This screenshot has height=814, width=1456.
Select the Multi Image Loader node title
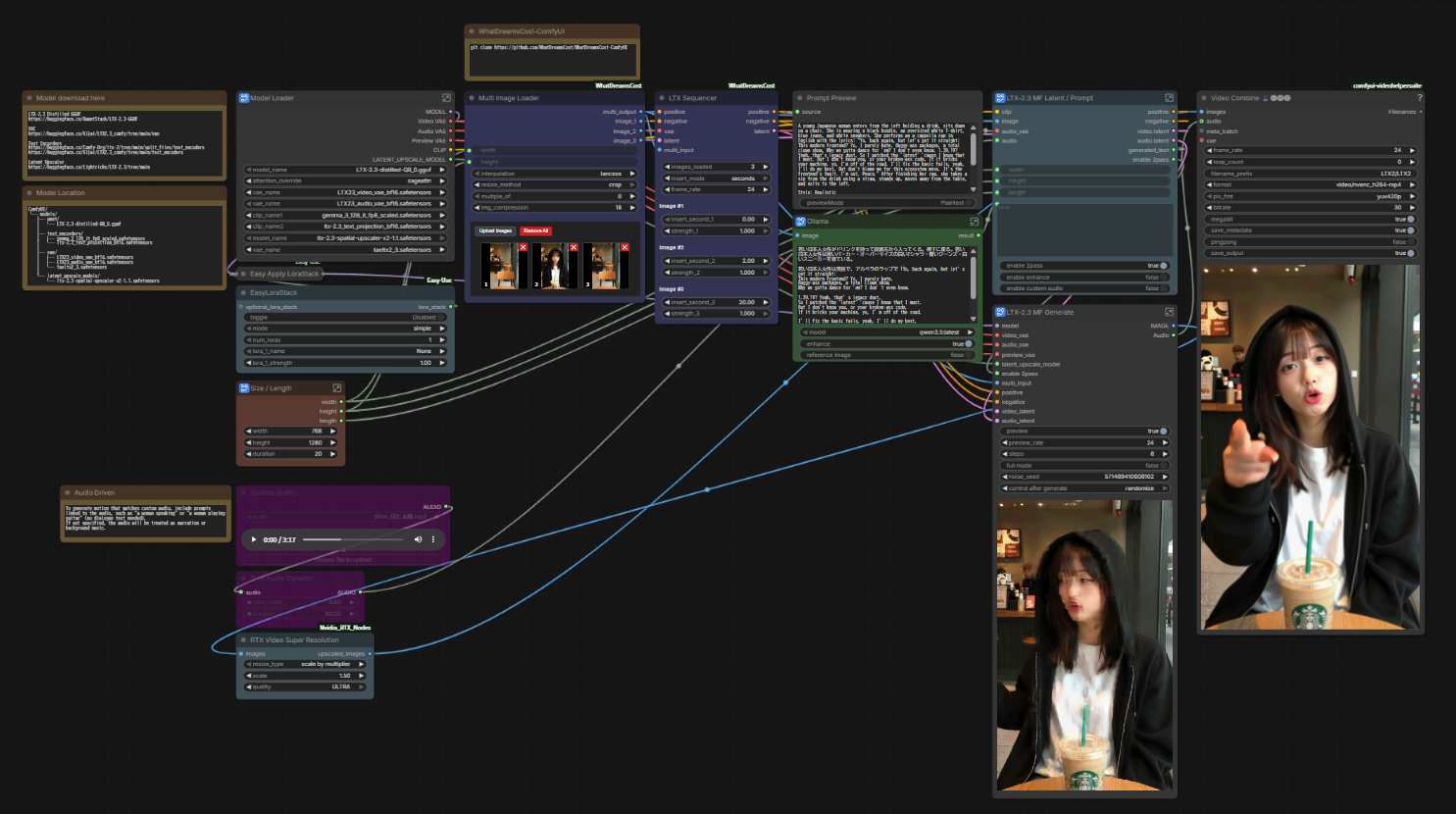click(x=508, y=98)
